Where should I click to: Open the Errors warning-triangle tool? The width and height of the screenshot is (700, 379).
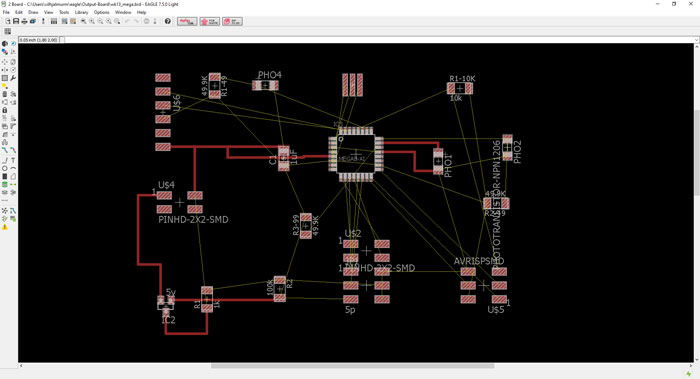(x=5, y=227)
